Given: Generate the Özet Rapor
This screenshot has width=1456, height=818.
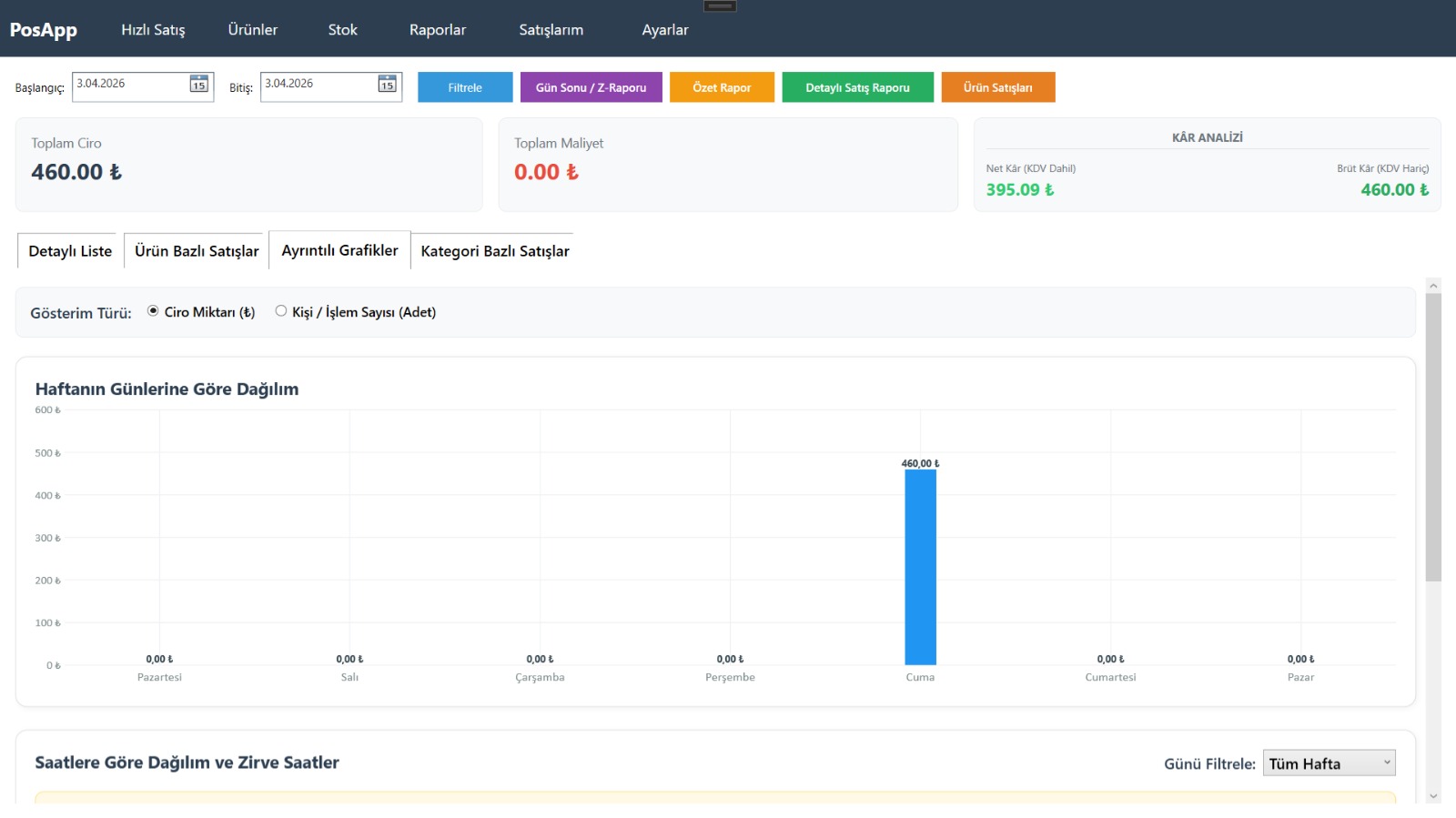Looking at the screenshot, I should 722,87.
